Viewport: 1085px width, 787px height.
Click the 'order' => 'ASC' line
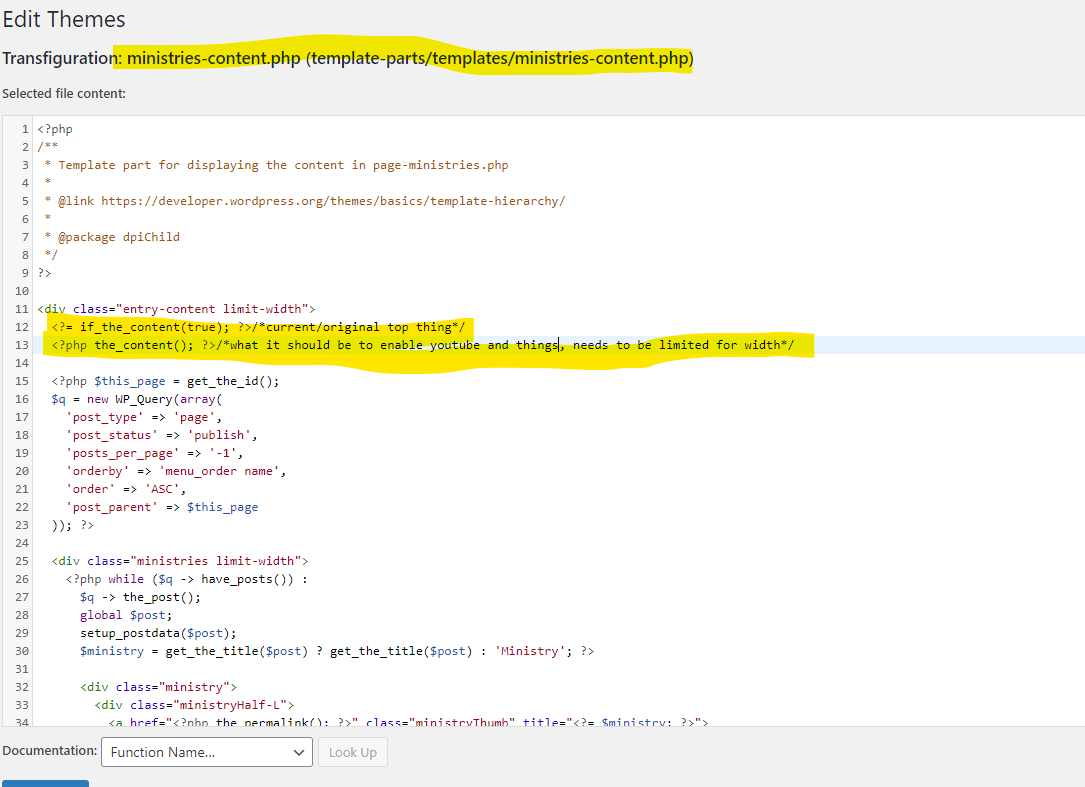(126, 489)
